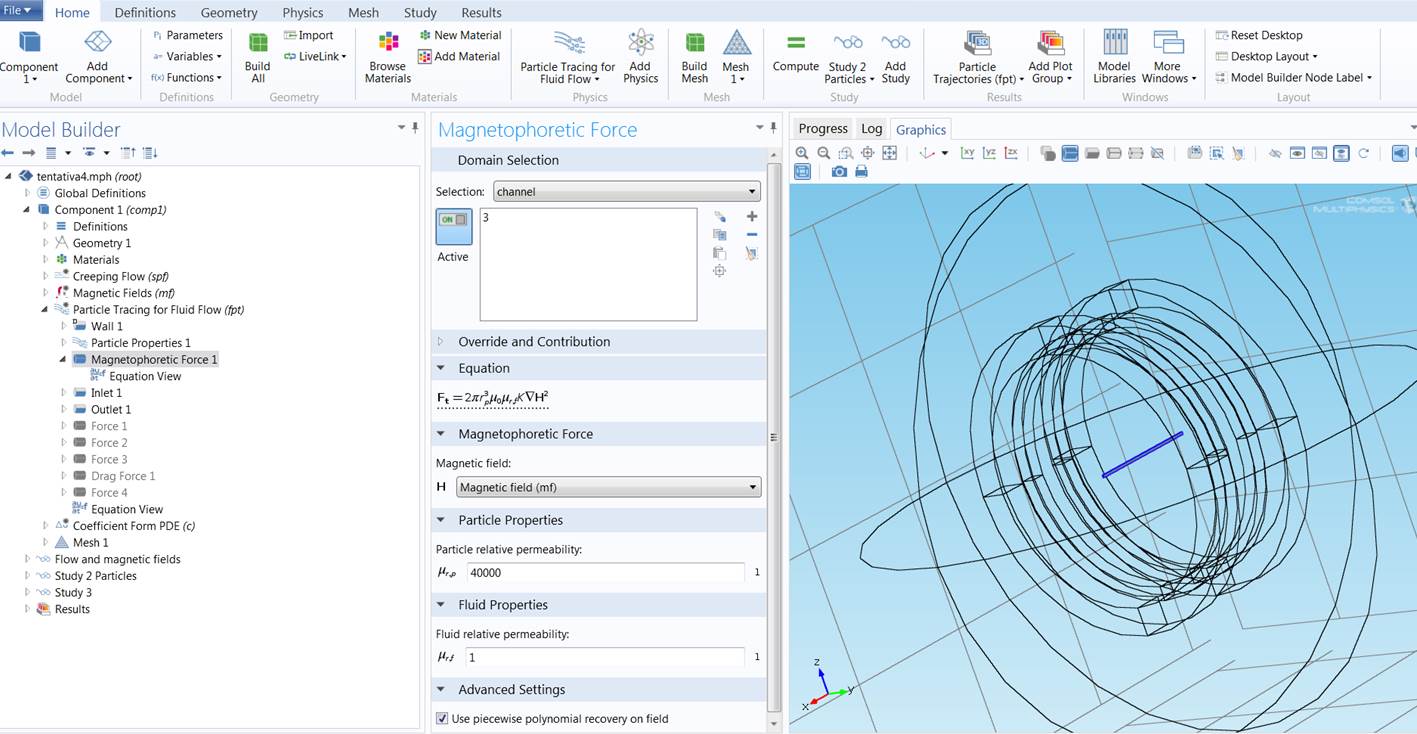This screenshot has height=734, width=1417.
Task: Expand the Results tree node
Action: pyautogui.click(x=27, y=609)
